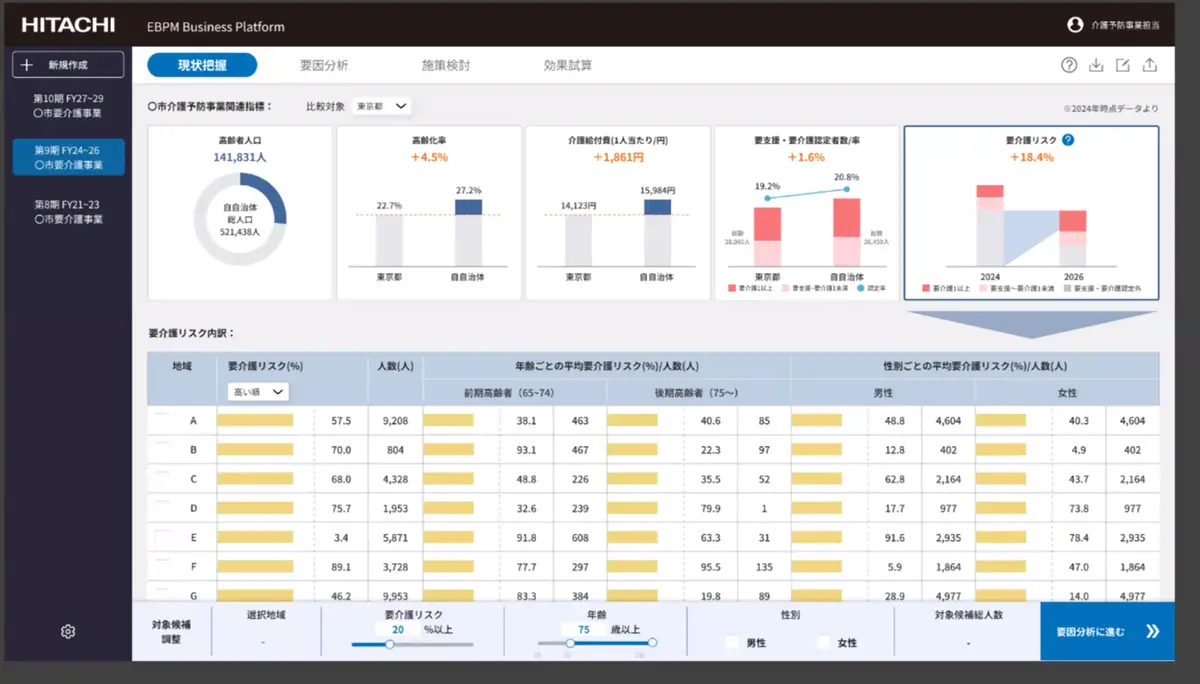Screen dimensions: 1200x684
Task: Click the 要介護リスク slider handle
Action: (389, 644)
